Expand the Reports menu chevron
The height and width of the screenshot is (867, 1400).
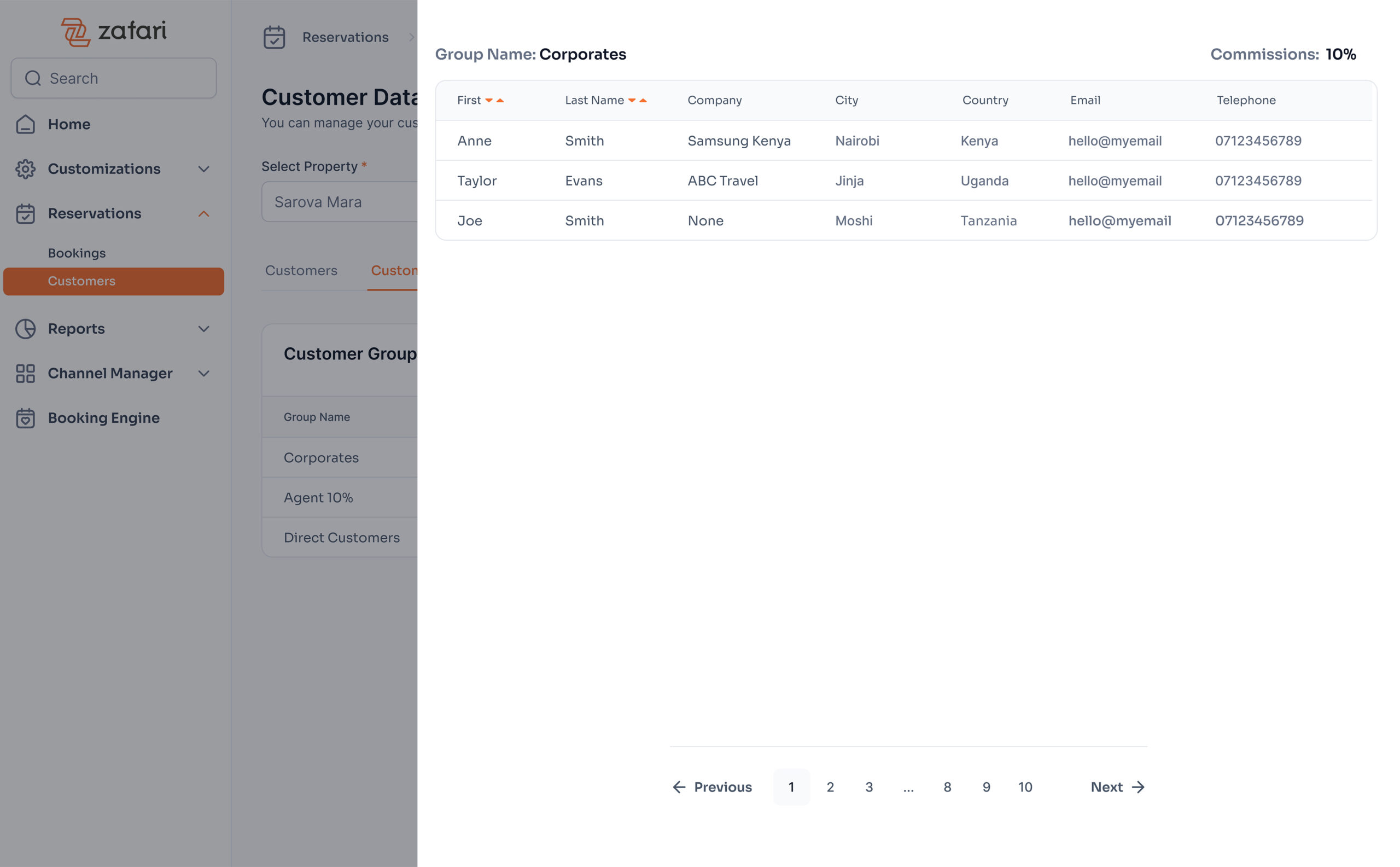click(203, 329)
